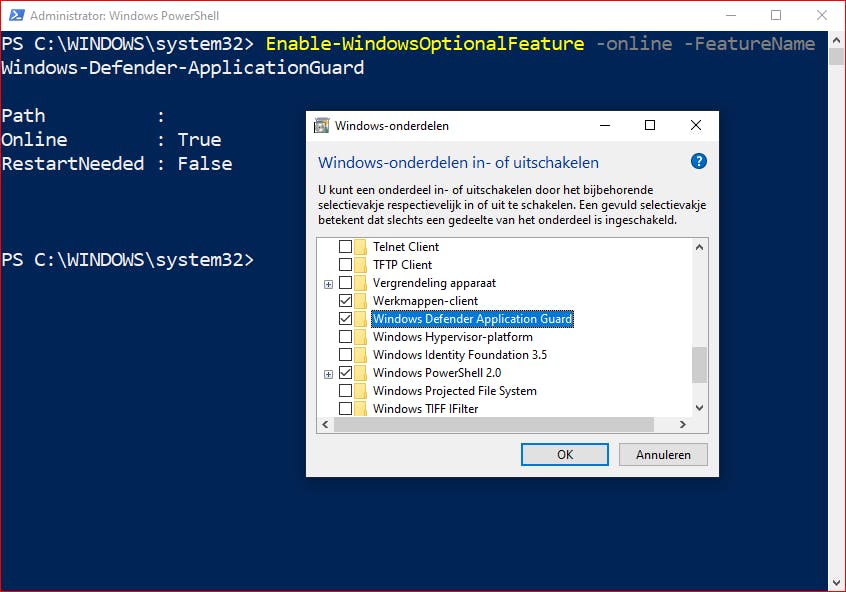Minimize the PowerShell window
Viewport: 846px width, 592px height.
[x=731, y=15]
